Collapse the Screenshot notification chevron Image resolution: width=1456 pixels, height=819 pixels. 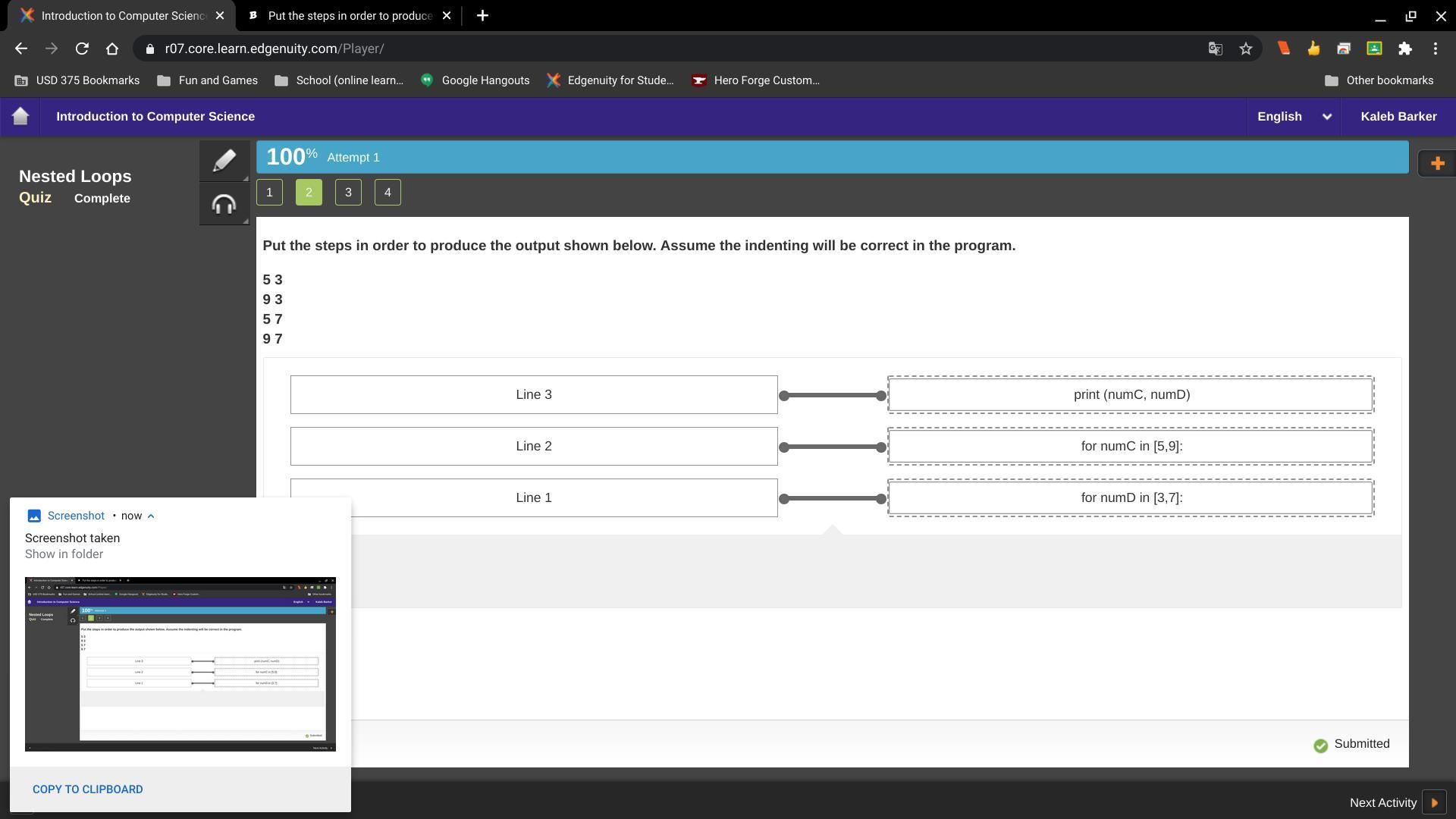pos(151,516)
